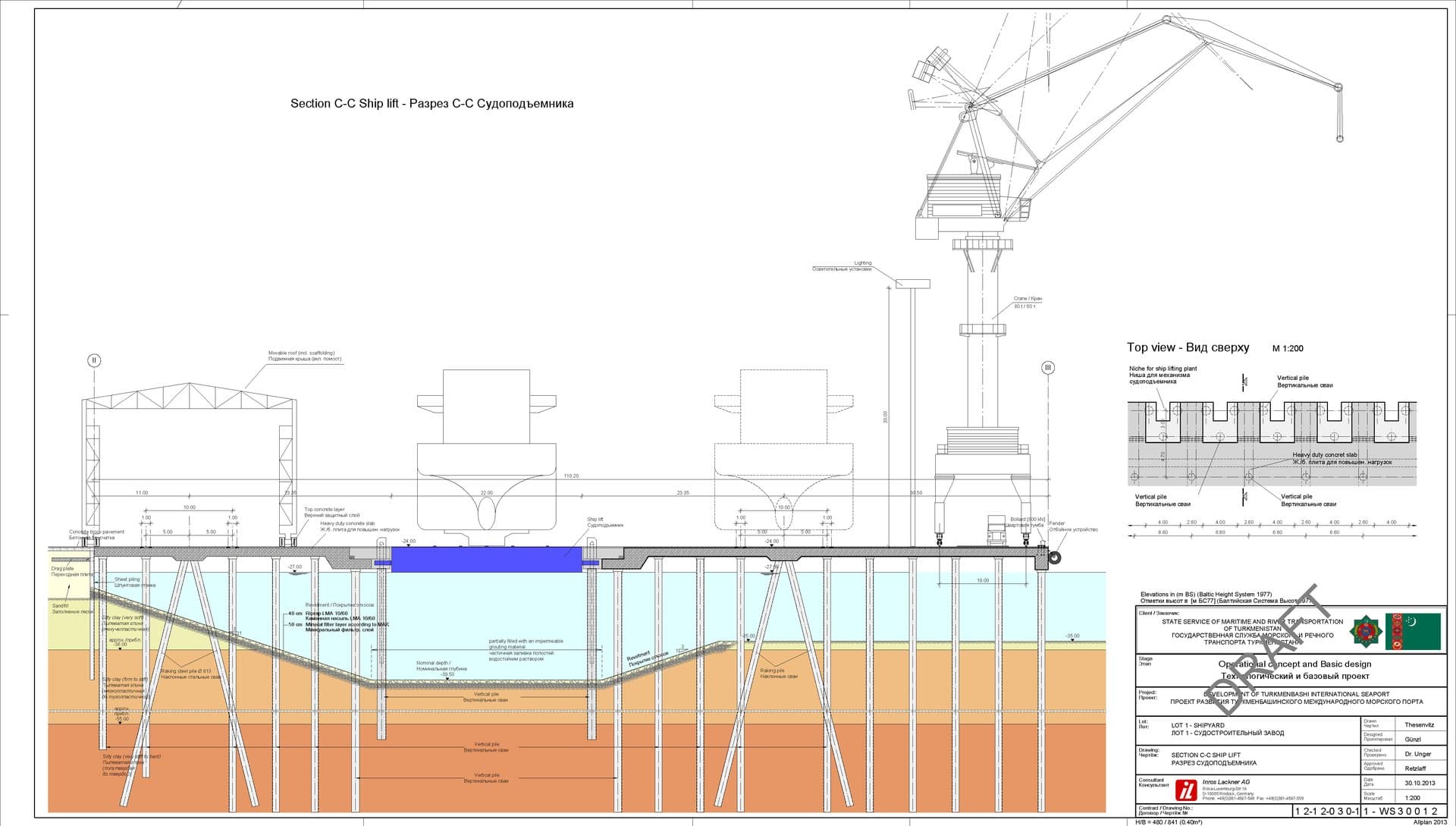This screenshot has height=826, width=1456.
Task: Click the lighting mast head fixture
Action: [x=912, y=284]
